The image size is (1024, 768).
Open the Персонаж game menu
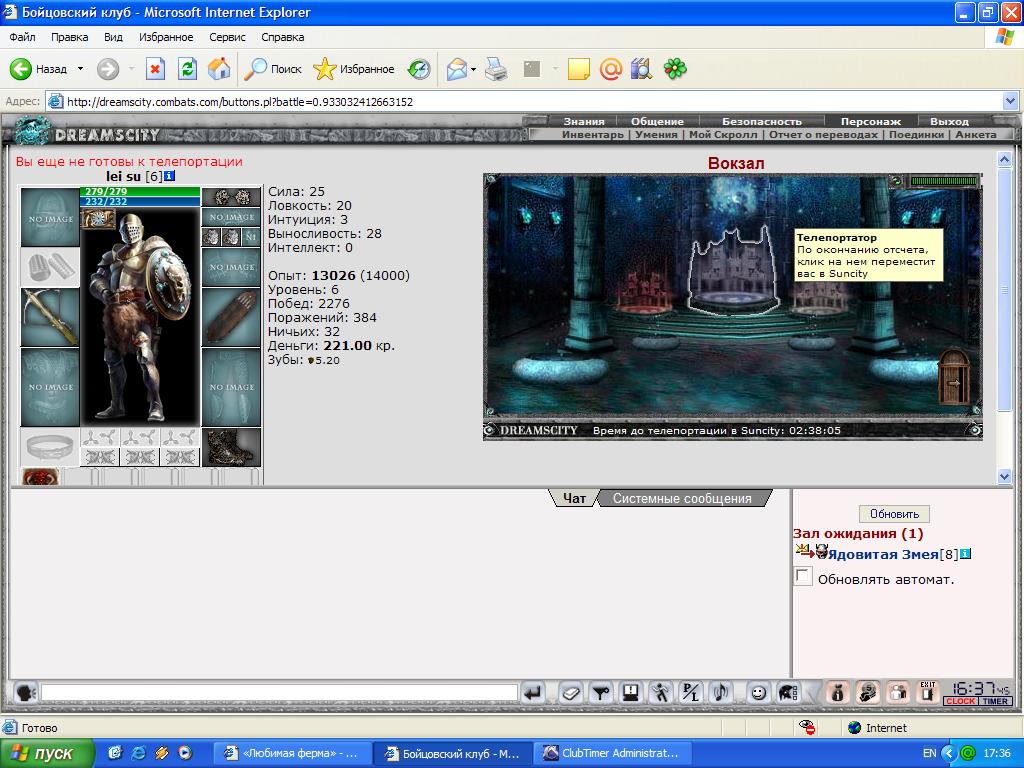[x=871, y=121]
